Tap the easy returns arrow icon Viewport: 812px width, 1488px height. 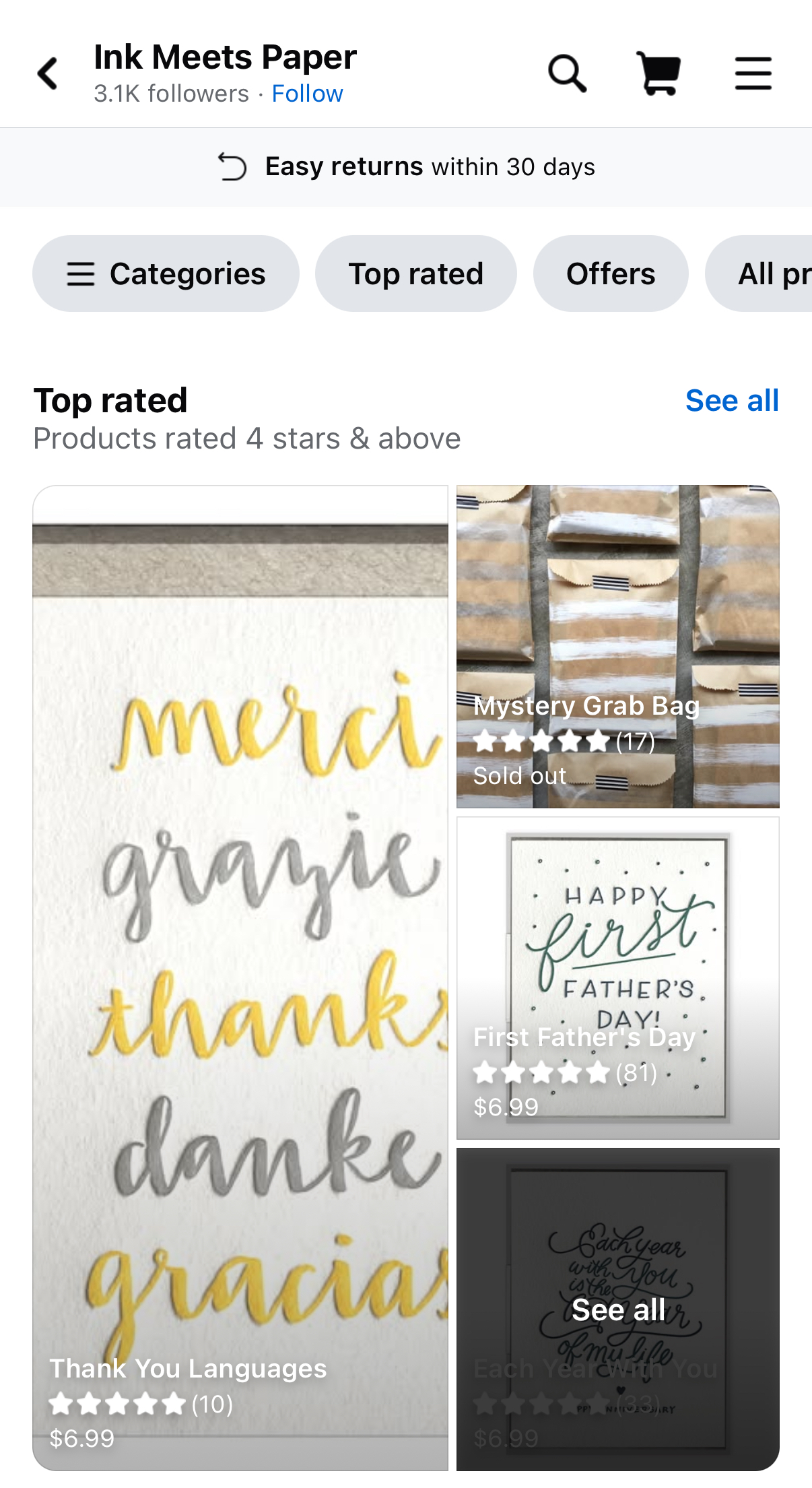tap(232, 166)
